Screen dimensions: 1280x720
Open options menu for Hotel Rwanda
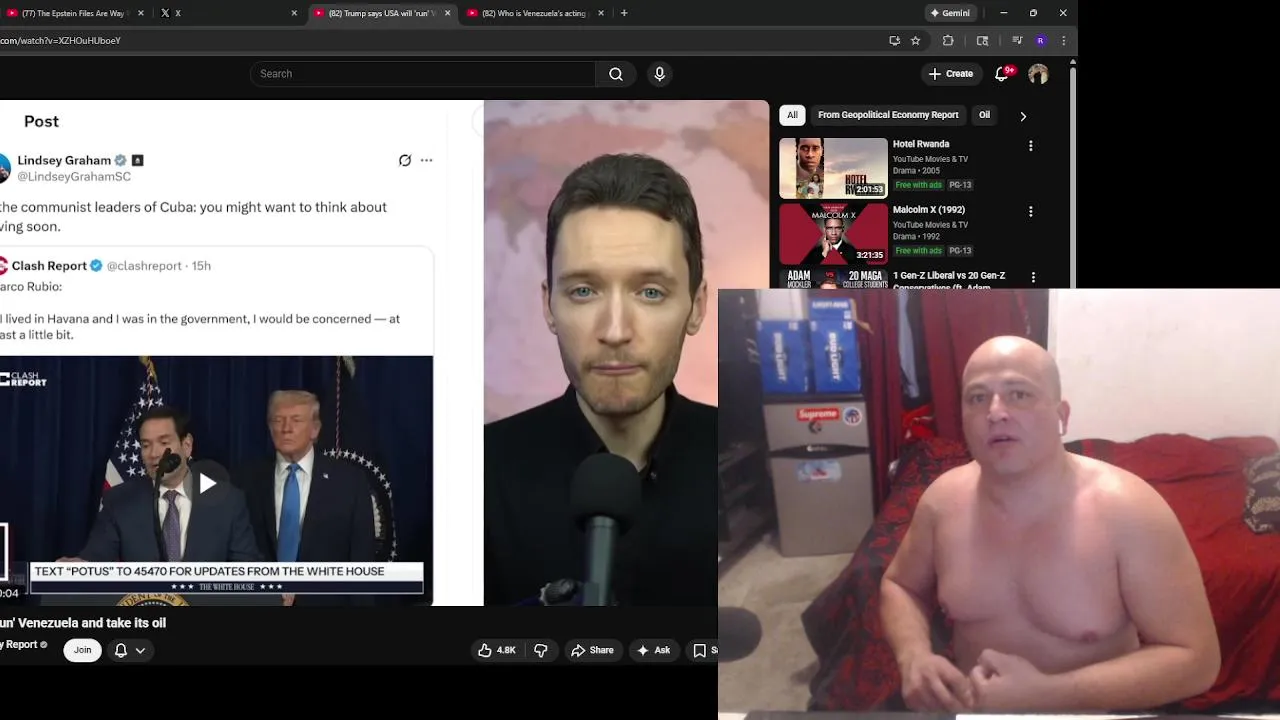pyautogui.click(x=1030, y=146)
